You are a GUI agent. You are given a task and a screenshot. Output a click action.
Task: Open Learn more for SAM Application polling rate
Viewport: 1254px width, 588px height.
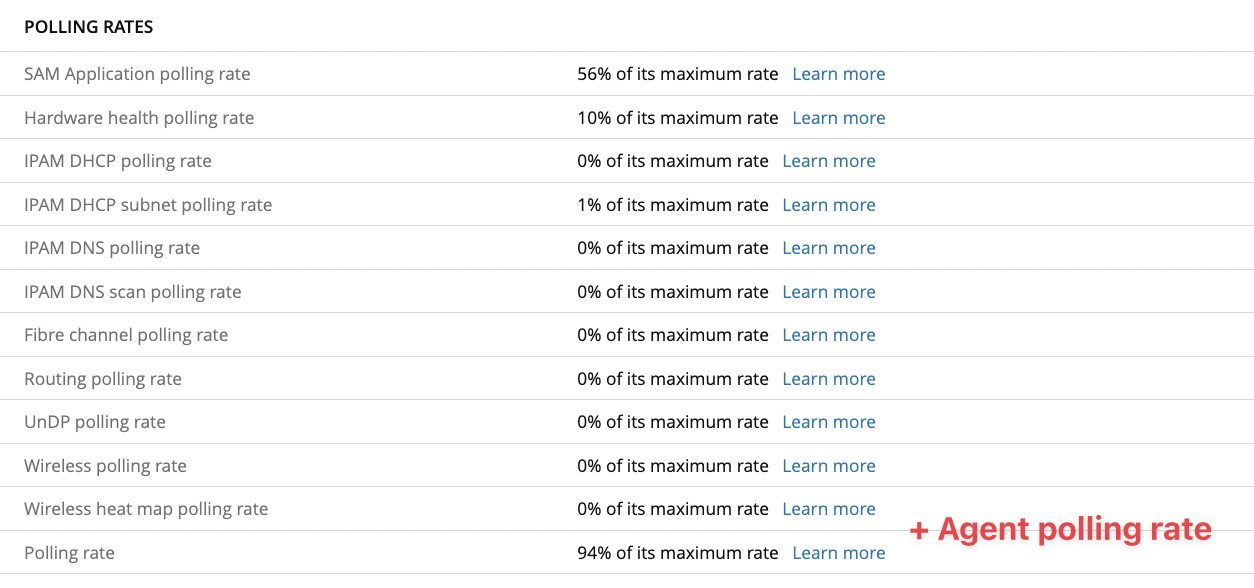point(838,74)
